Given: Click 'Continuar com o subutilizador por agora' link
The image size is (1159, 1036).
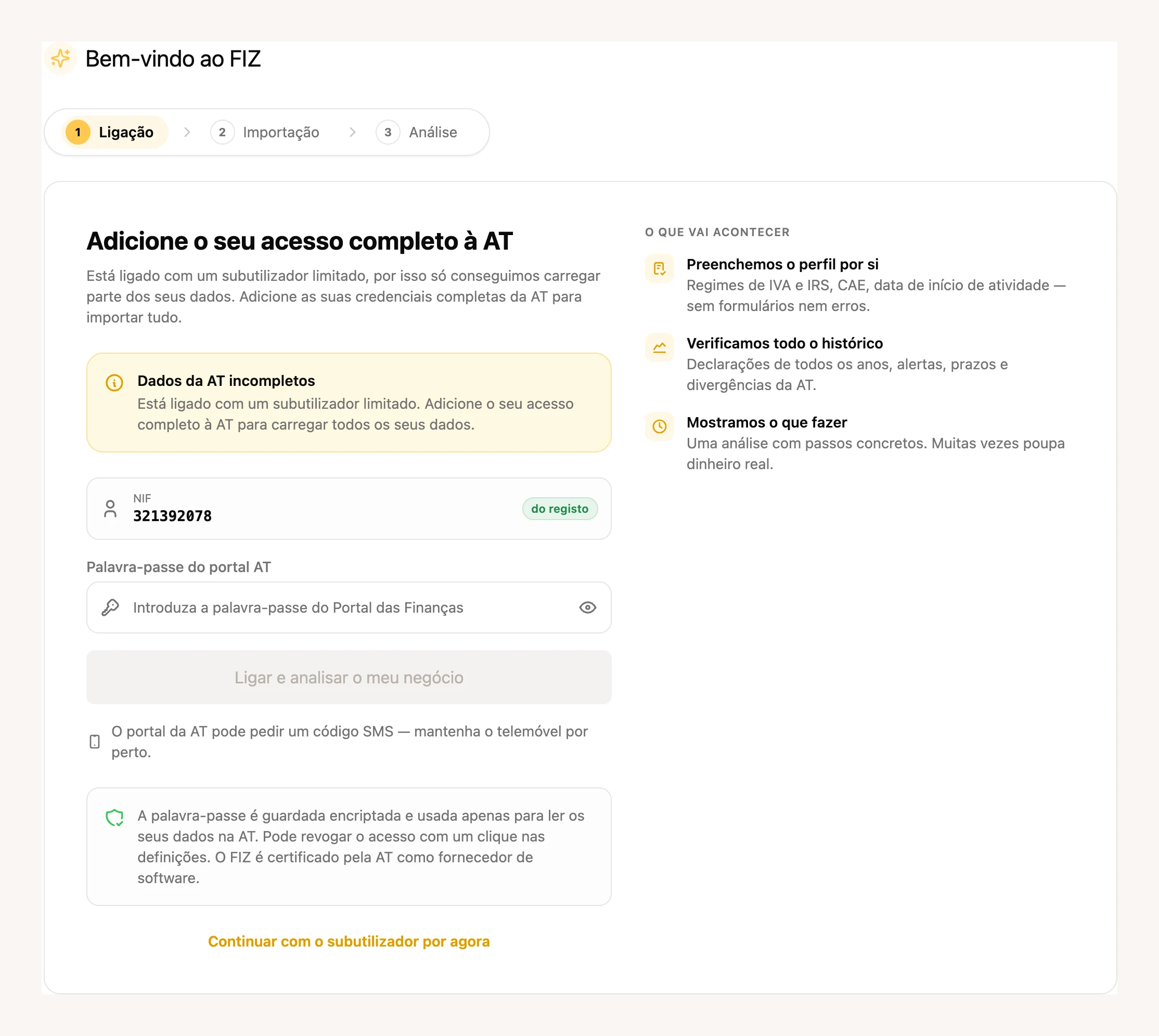Looking at the screenshot, I should coord(349,941).
